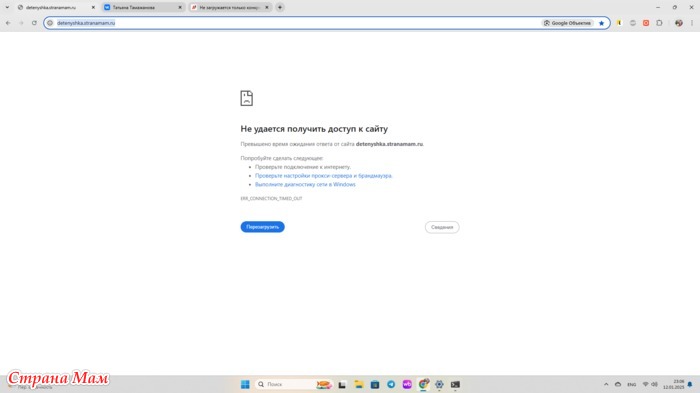Click the browser Back arrow
Image resolution: width=700 pixels, height=393 pixels.
(x=8, y=23)
